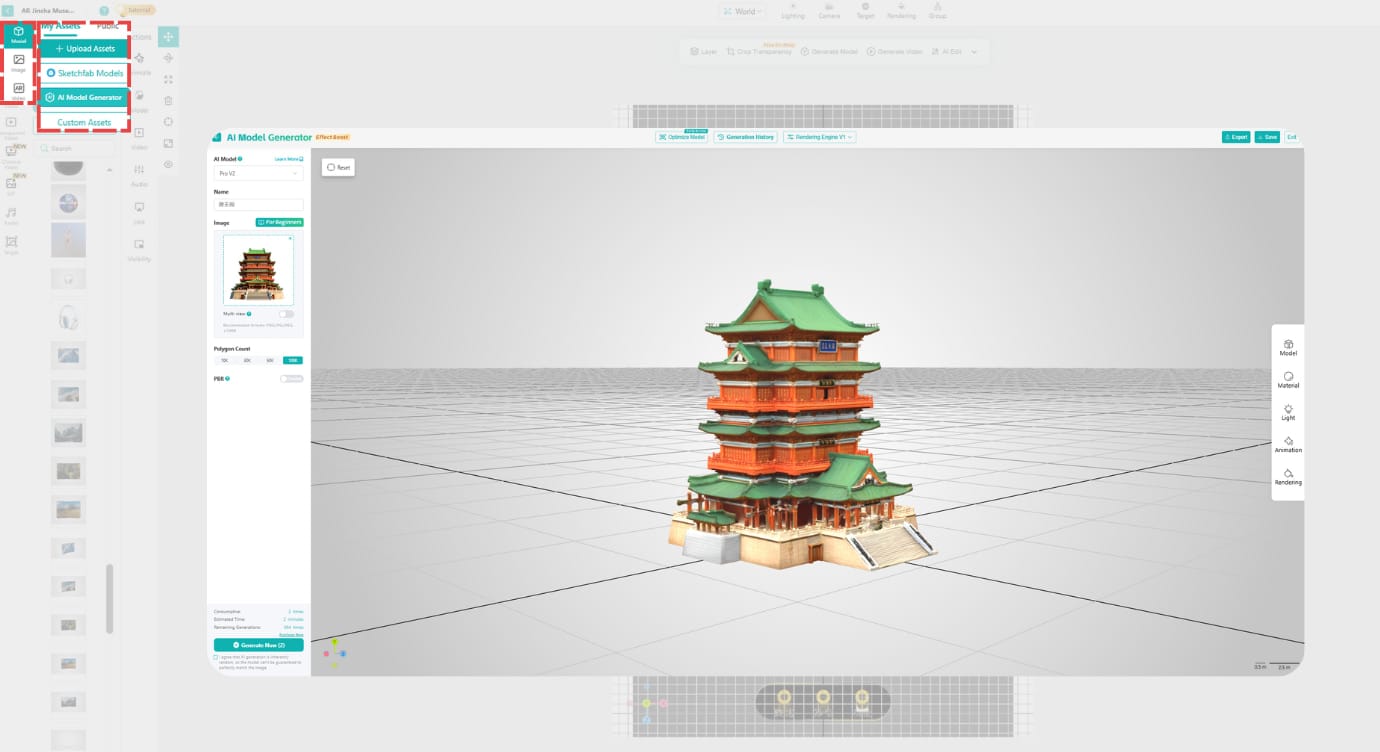Select 10K polygon count
1380x752 pixels.
click(x=224, y=360)
